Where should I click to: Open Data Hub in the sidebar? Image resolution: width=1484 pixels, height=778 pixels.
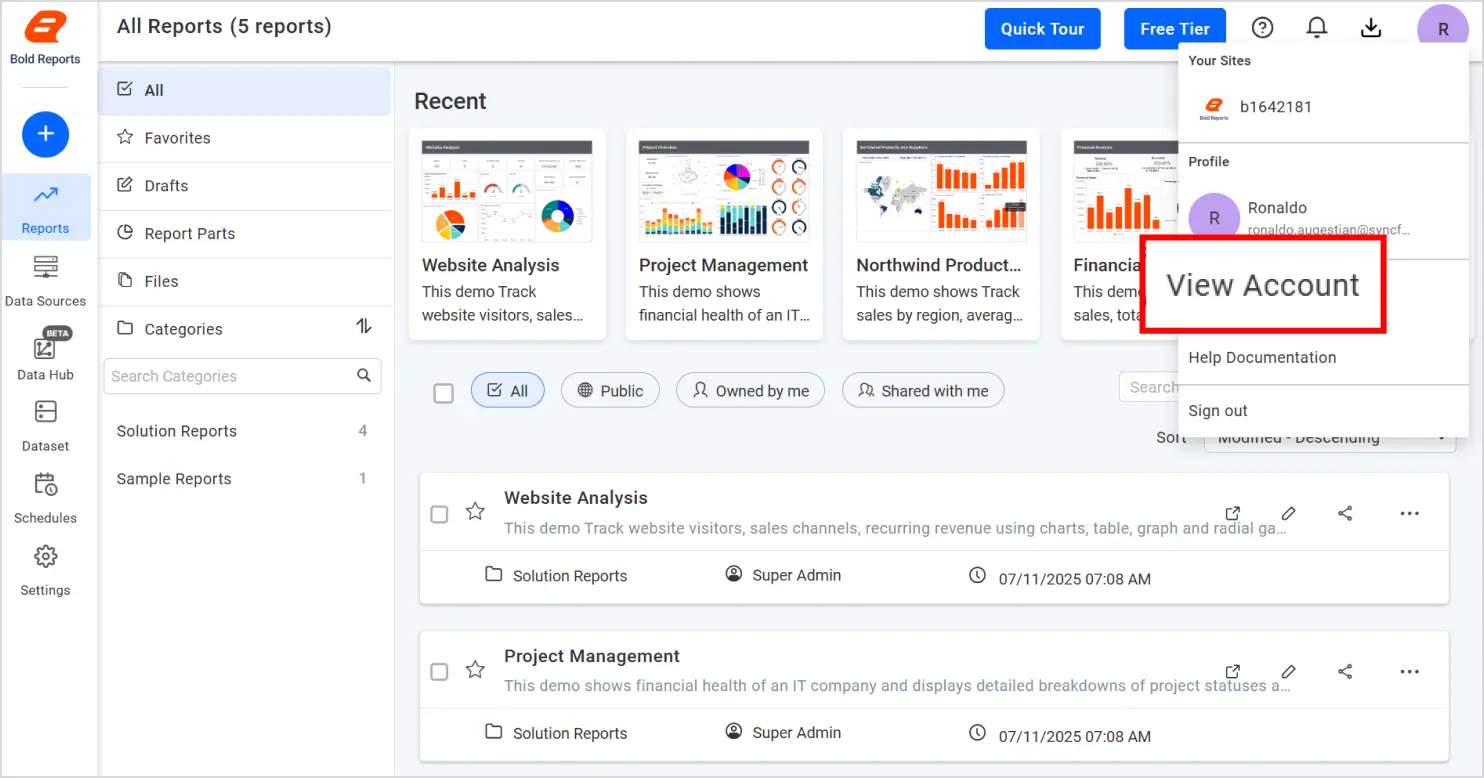45,355
